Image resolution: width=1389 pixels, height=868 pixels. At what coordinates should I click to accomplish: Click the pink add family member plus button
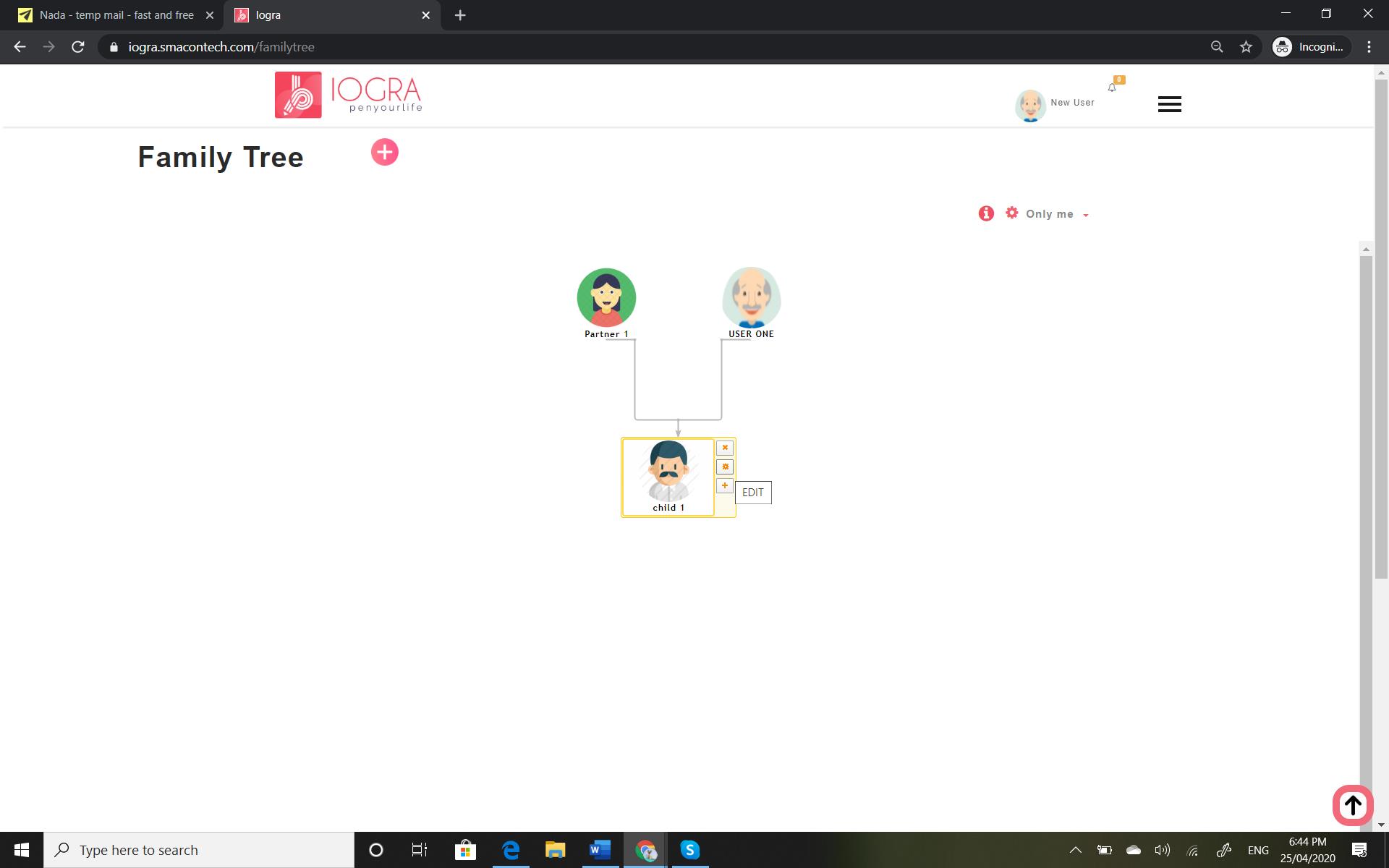[384, 152]
